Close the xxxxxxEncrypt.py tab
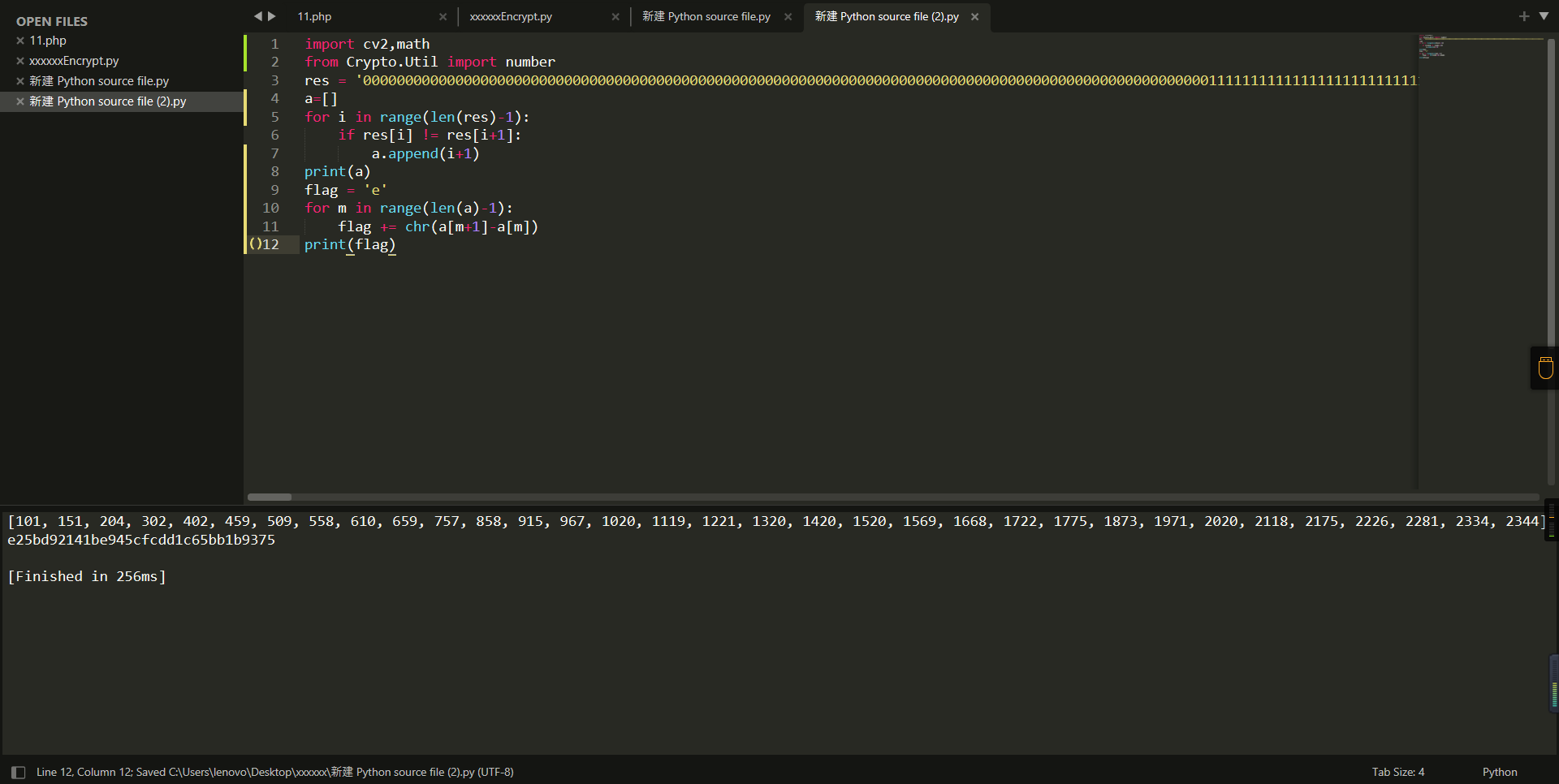 (615, 16)
